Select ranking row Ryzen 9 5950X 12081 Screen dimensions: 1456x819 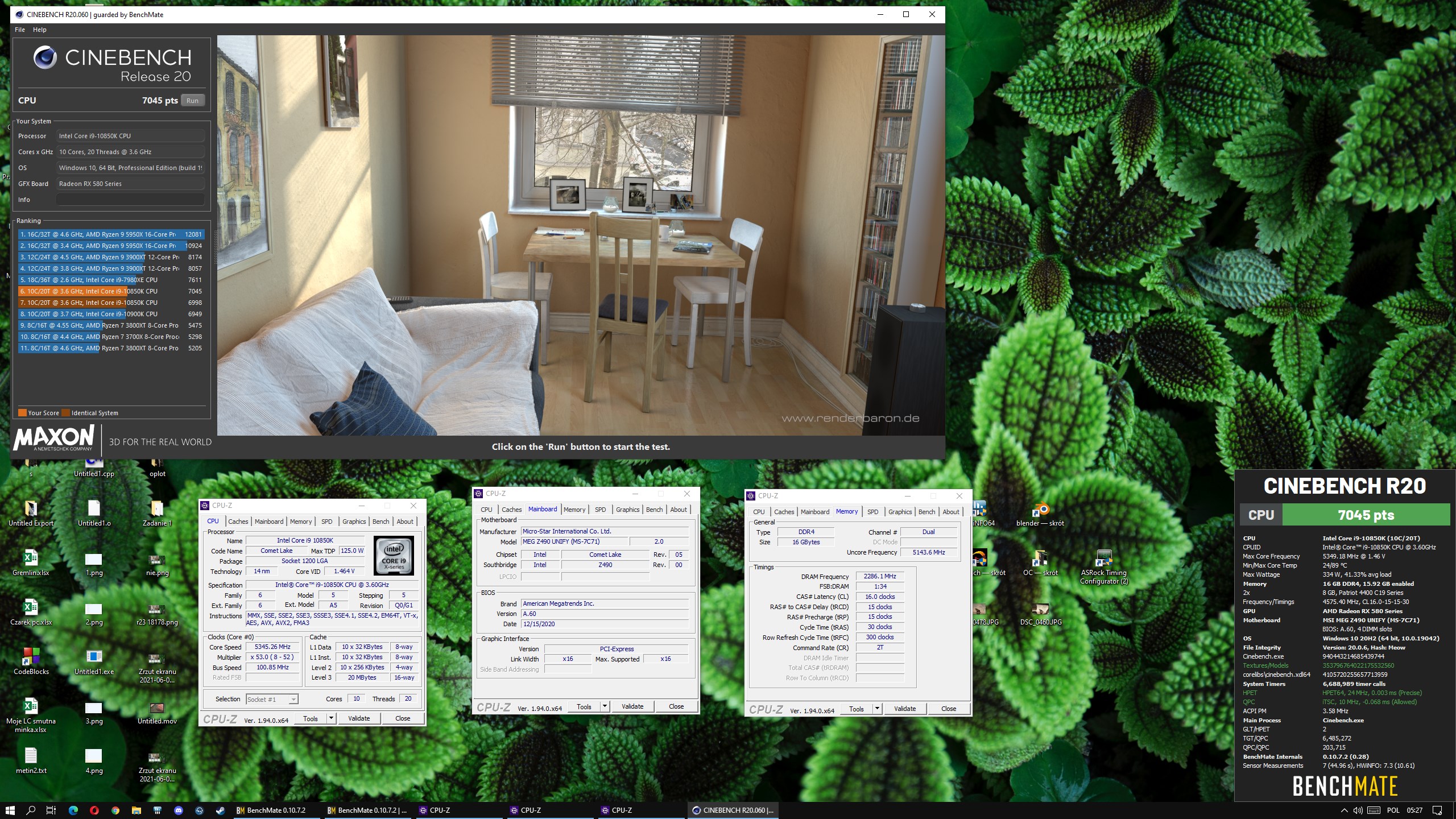111,234
